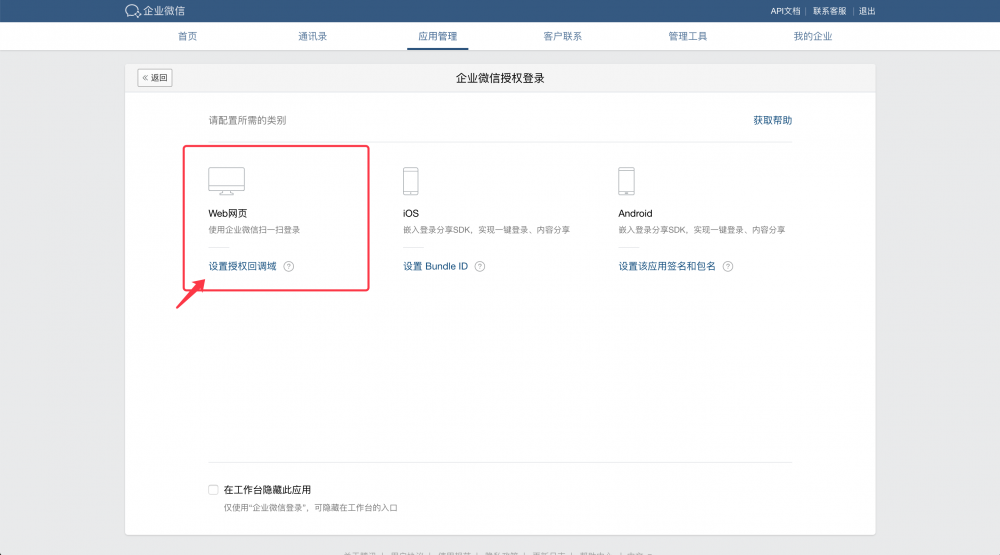Image resolution: width=1000 pixels, height=555 pixels.
Task: Open help tooltip beside 设置授权回调域
Action: tap(289, 267)
